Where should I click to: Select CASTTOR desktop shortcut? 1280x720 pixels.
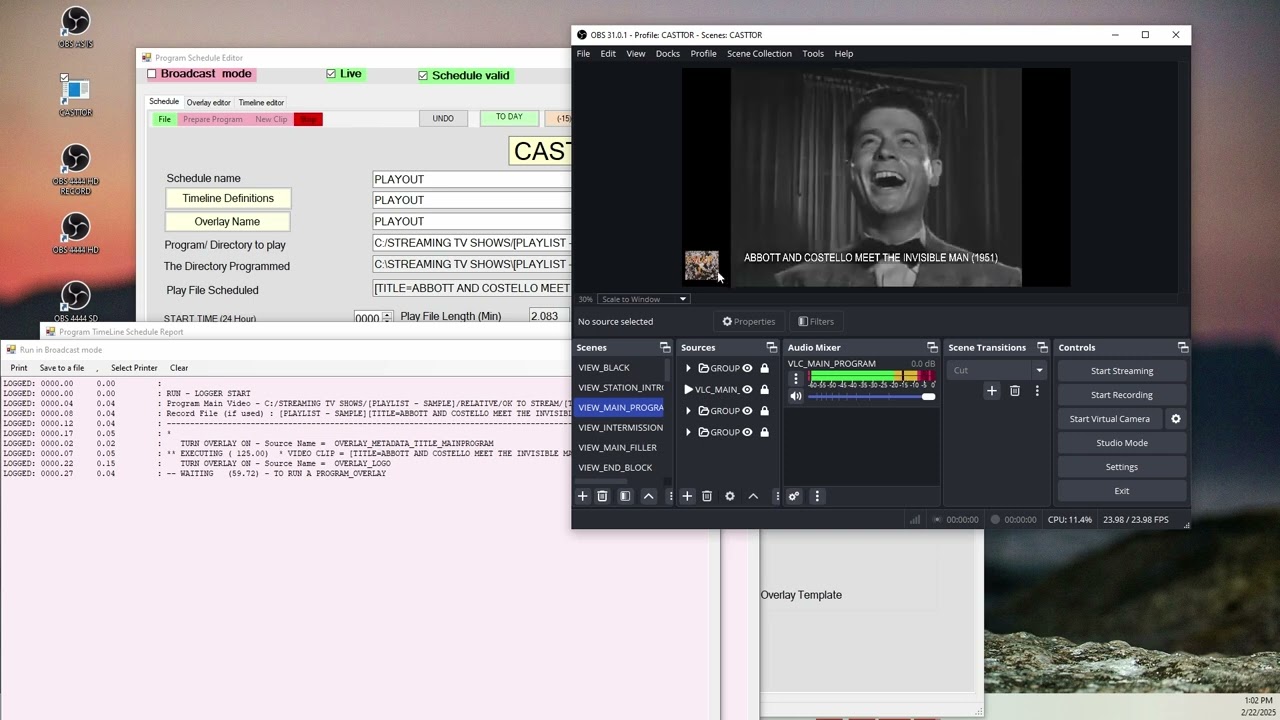pyautogui.click(x=75, y=96)
